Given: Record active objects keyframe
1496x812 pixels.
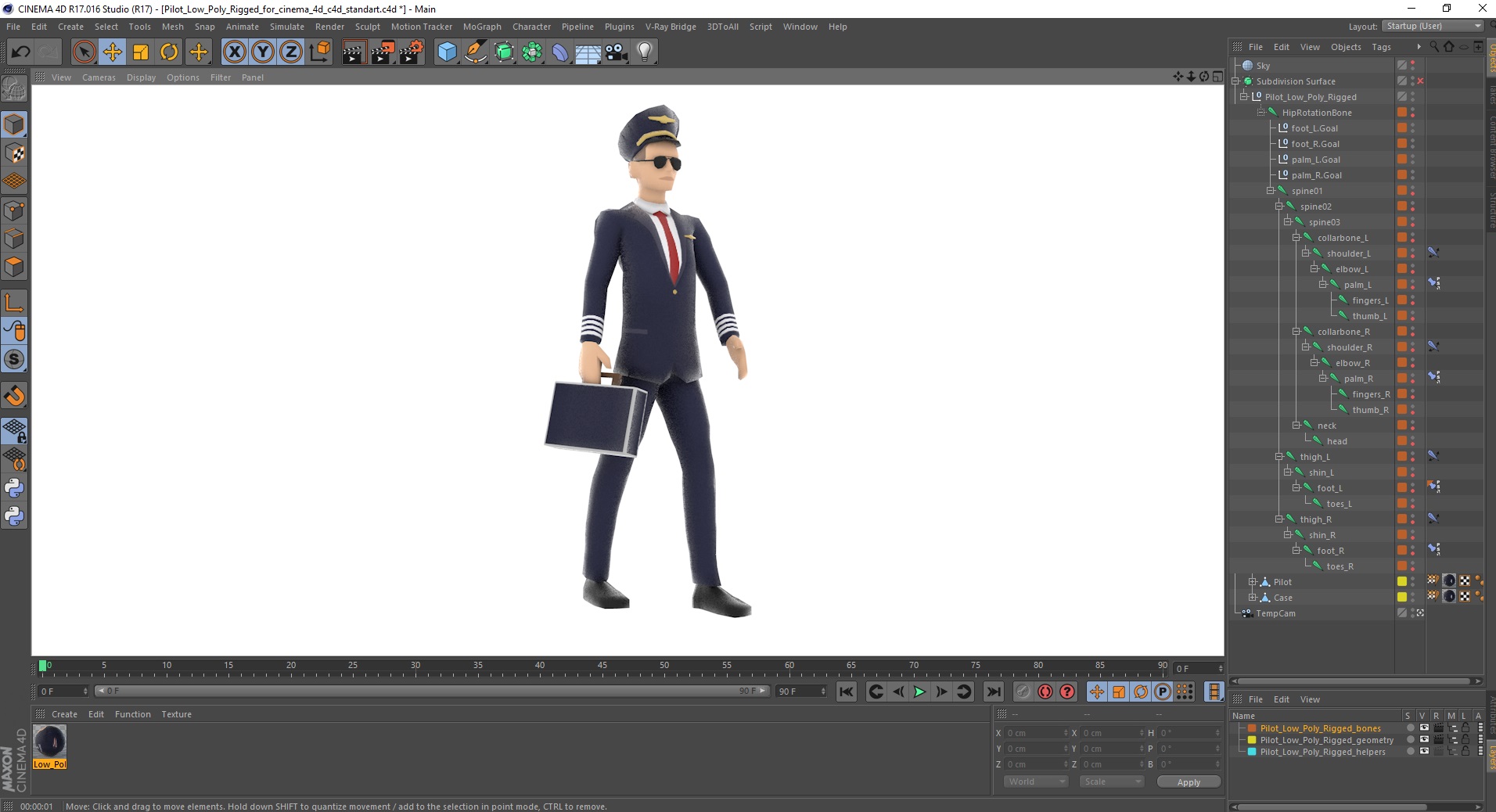Looking at the screenshot, I should pyautogui.click(x=1023, y=692).
